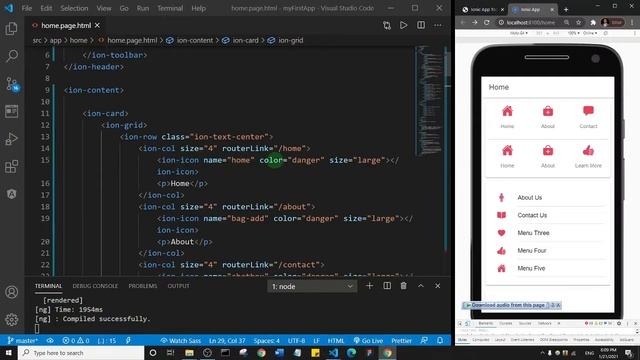Image resolution: width=640 pixels, height=360 pixels.
Task: Tap the Learn More thumbs-up icon in the preview
Action: tap(588, 151)
